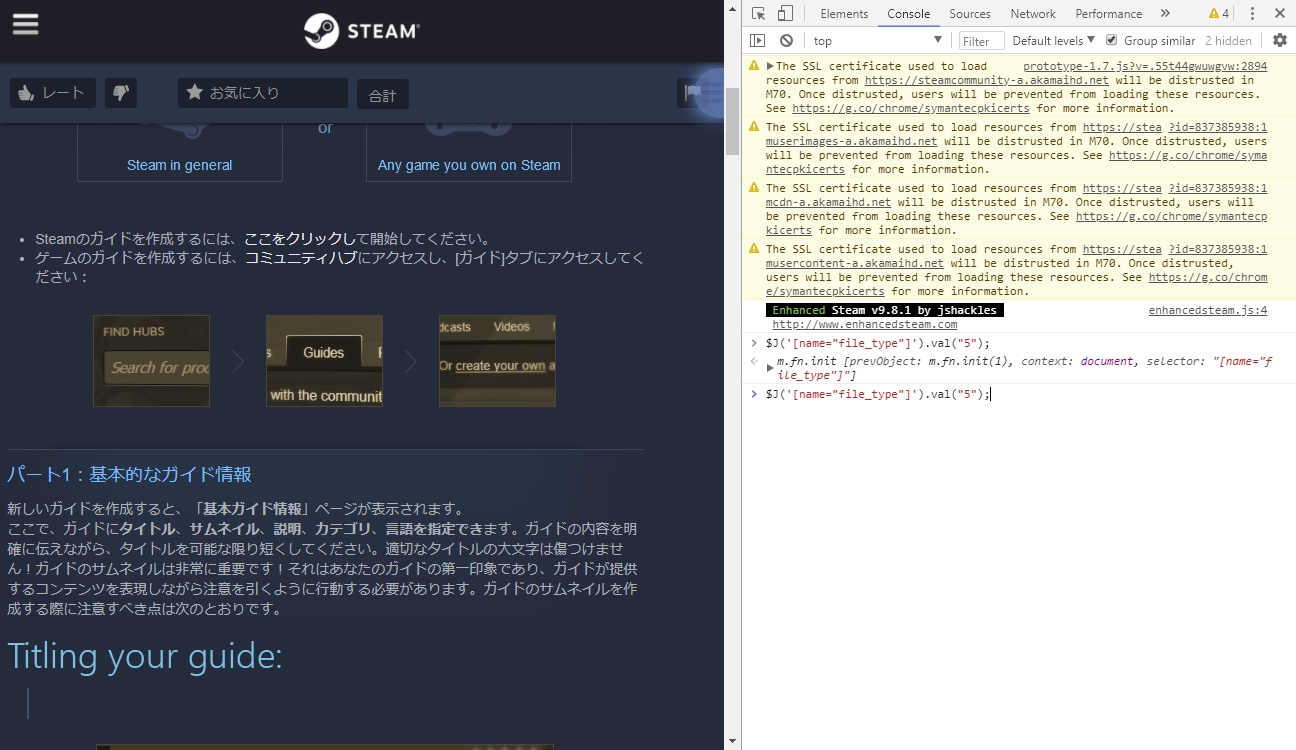
Task: Add guide to favorites with お気に入り
Action: (263, 93)
